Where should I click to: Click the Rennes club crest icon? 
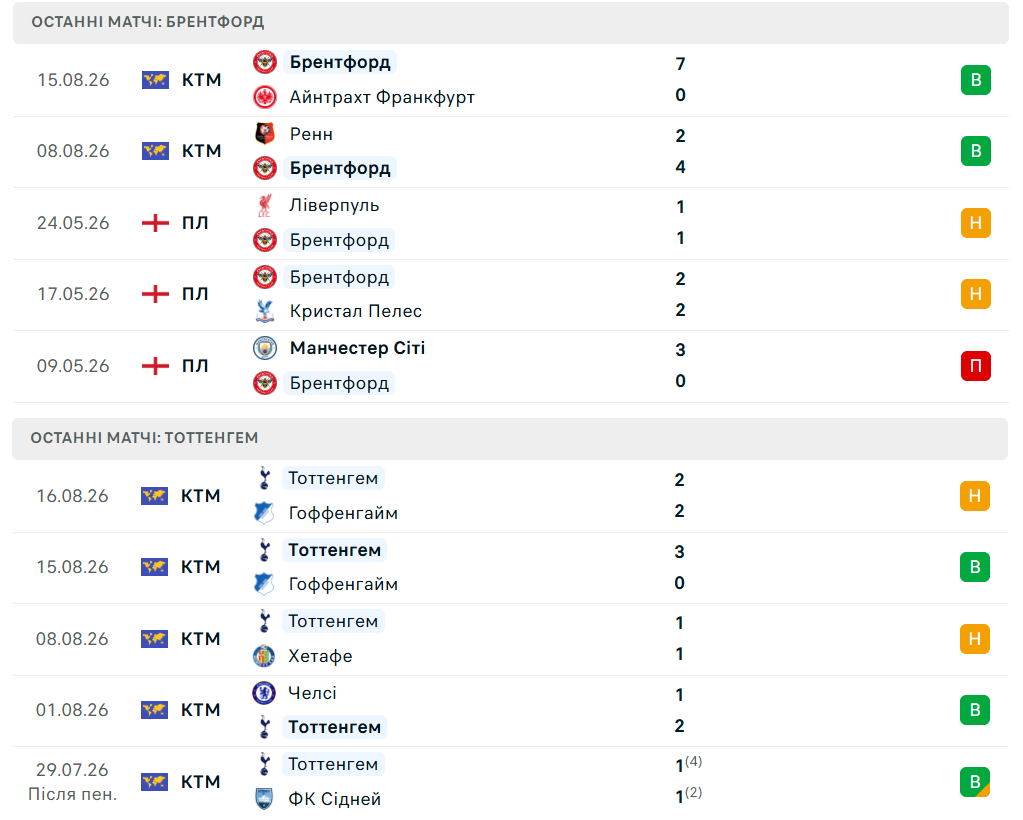(x=265, y=134)
